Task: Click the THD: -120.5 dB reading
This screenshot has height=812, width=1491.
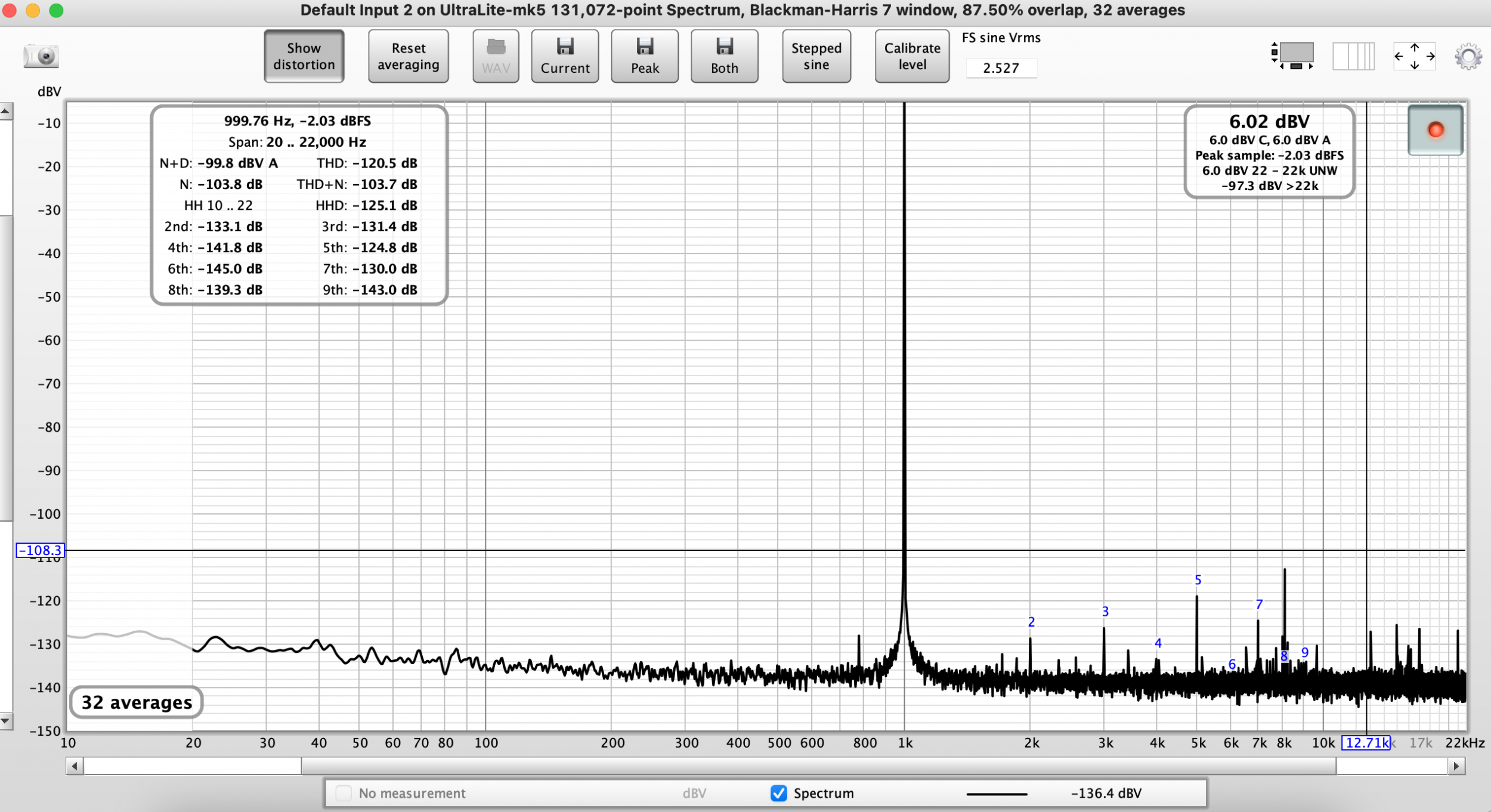Action: (367, 163)
